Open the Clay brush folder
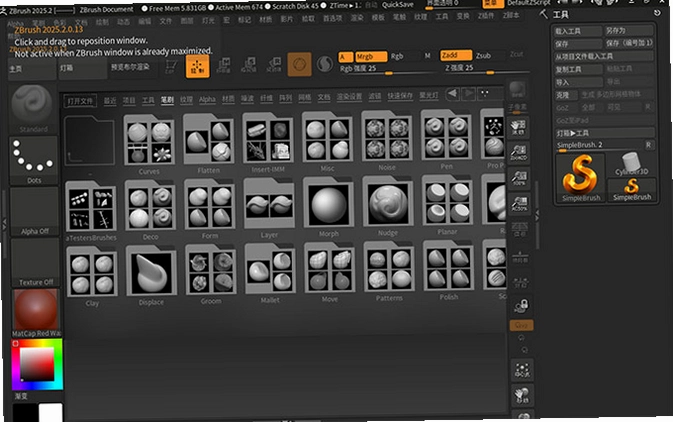673x422 pixels. [91, 275]
